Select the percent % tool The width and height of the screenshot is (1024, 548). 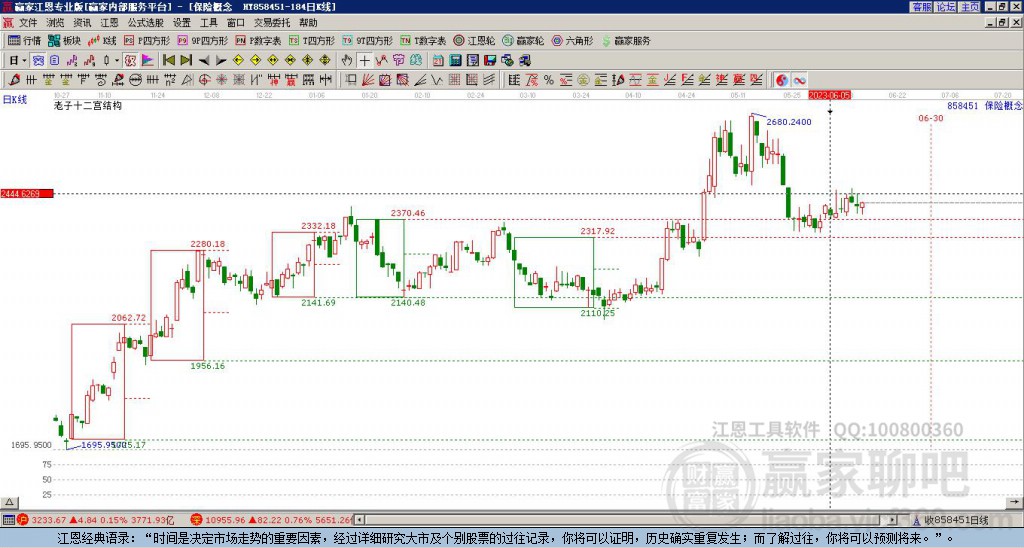(x=549, y=80)
